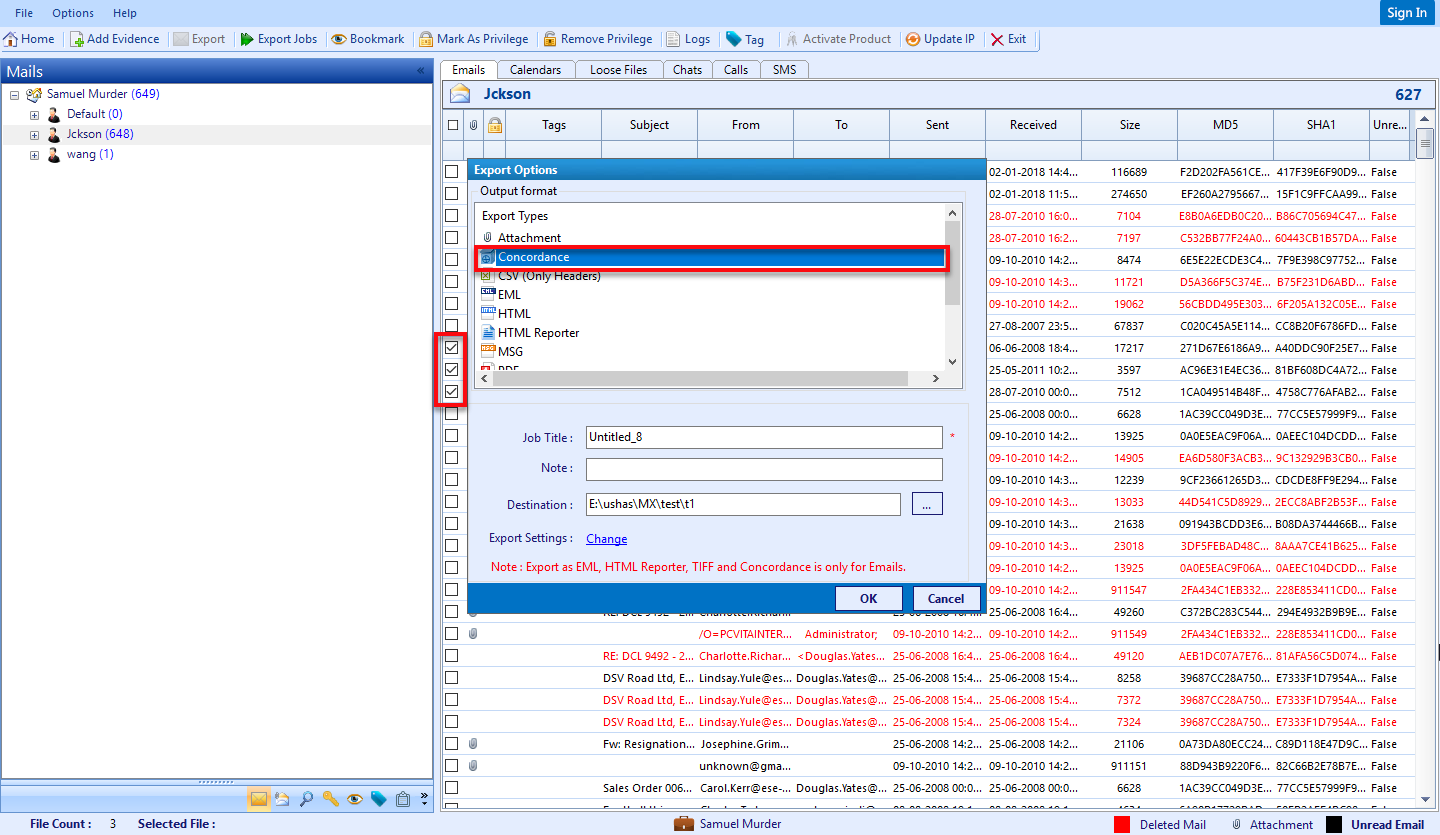Click the eye icon in Mails panel footer
Image resolution: width=1440 pixels, height=835 pixels.
[355, 799]
